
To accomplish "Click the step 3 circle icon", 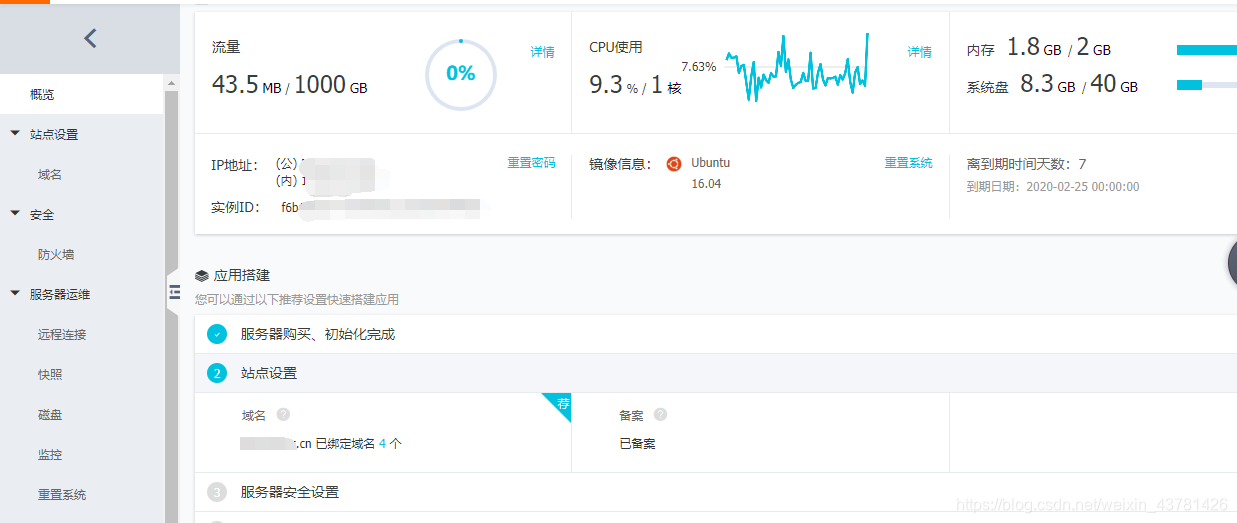I will tap(217, 492).
